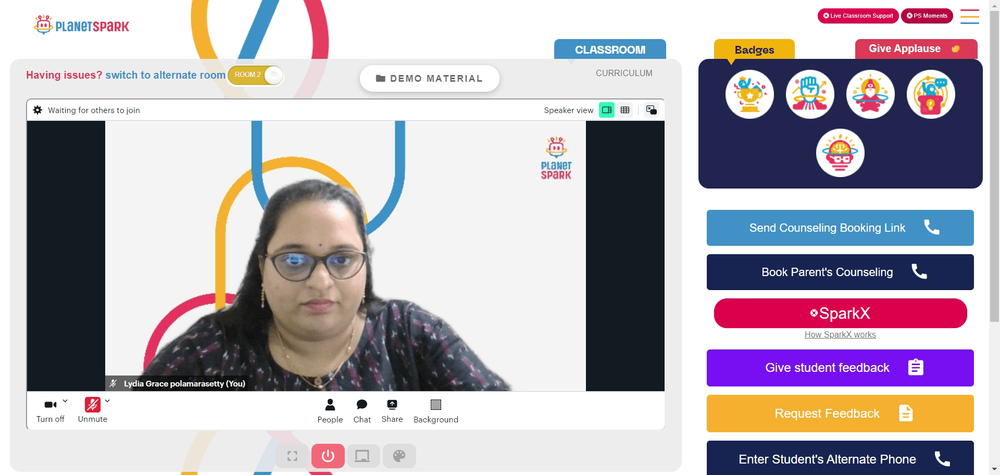Open the Background effects option
The image size is (1000, 475).
click(x=436, y=411)
